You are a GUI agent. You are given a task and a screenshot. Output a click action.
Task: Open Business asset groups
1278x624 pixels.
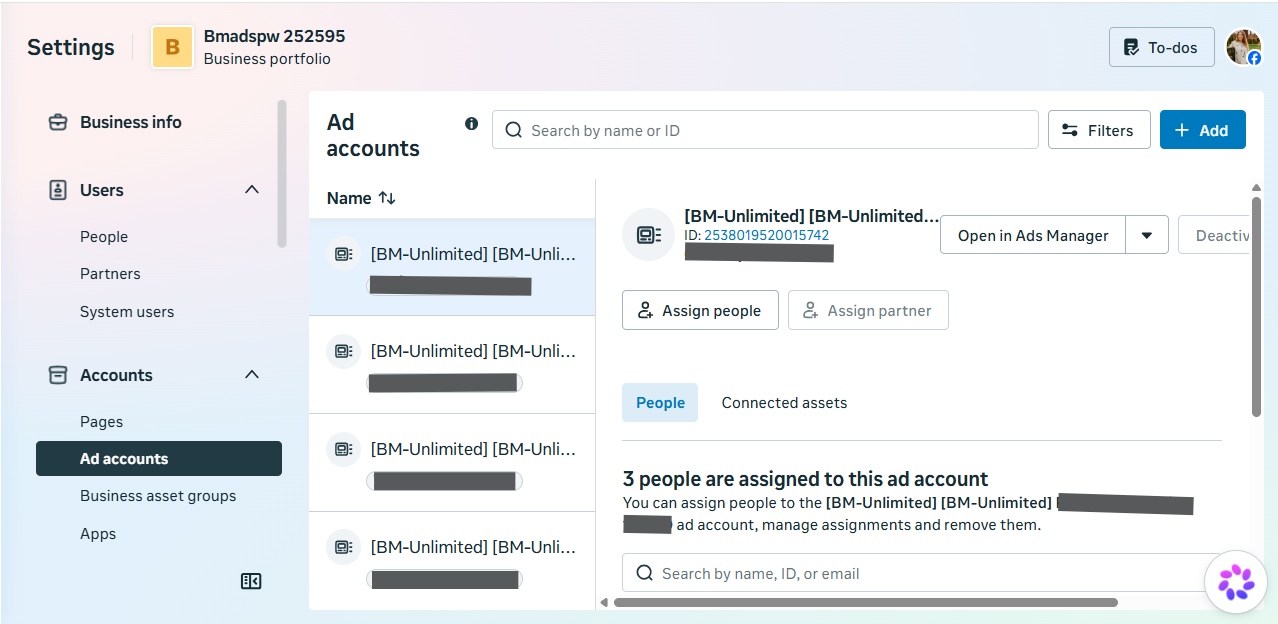coord(158,496)
